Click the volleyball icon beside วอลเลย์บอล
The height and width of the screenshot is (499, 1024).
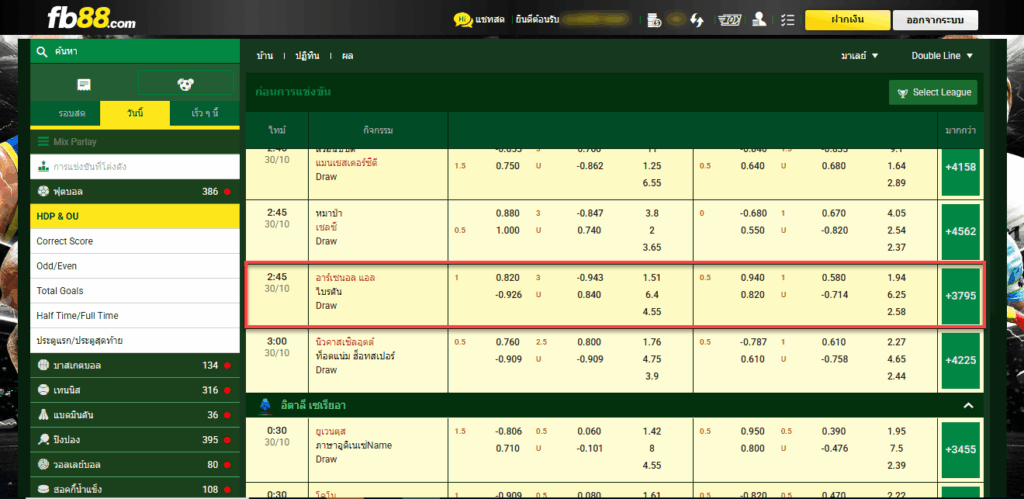click(x=44, y=464)
